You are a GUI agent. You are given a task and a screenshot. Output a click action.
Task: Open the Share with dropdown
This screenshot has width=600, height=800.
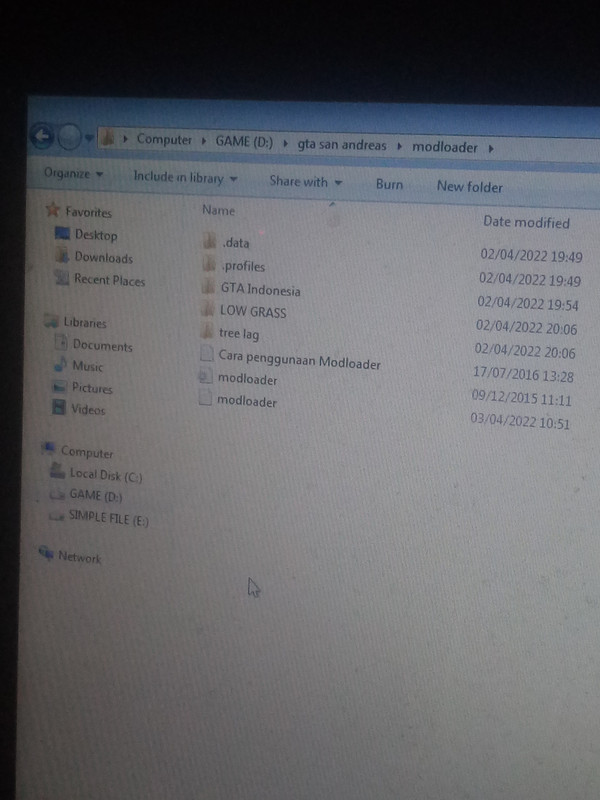pyautogui.click(x=305, y=182)
